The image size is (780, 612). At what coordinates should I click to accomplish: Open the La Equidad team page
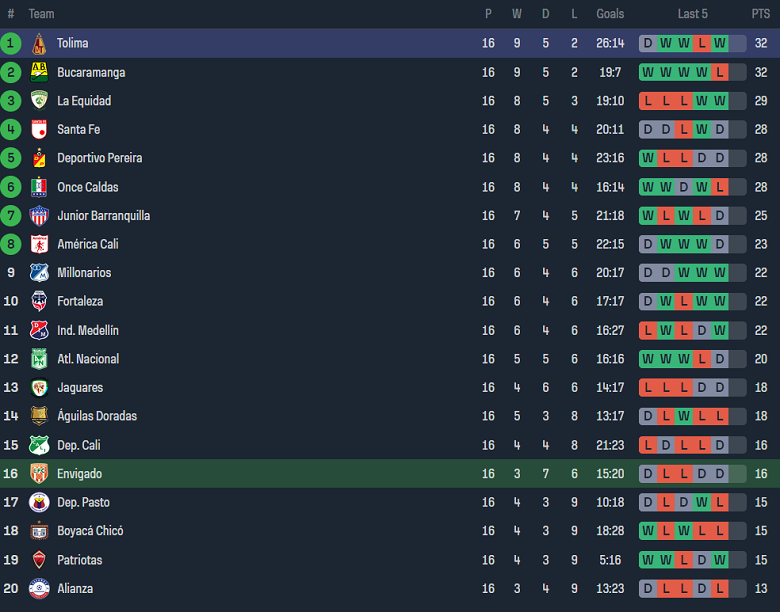(84, 101)
